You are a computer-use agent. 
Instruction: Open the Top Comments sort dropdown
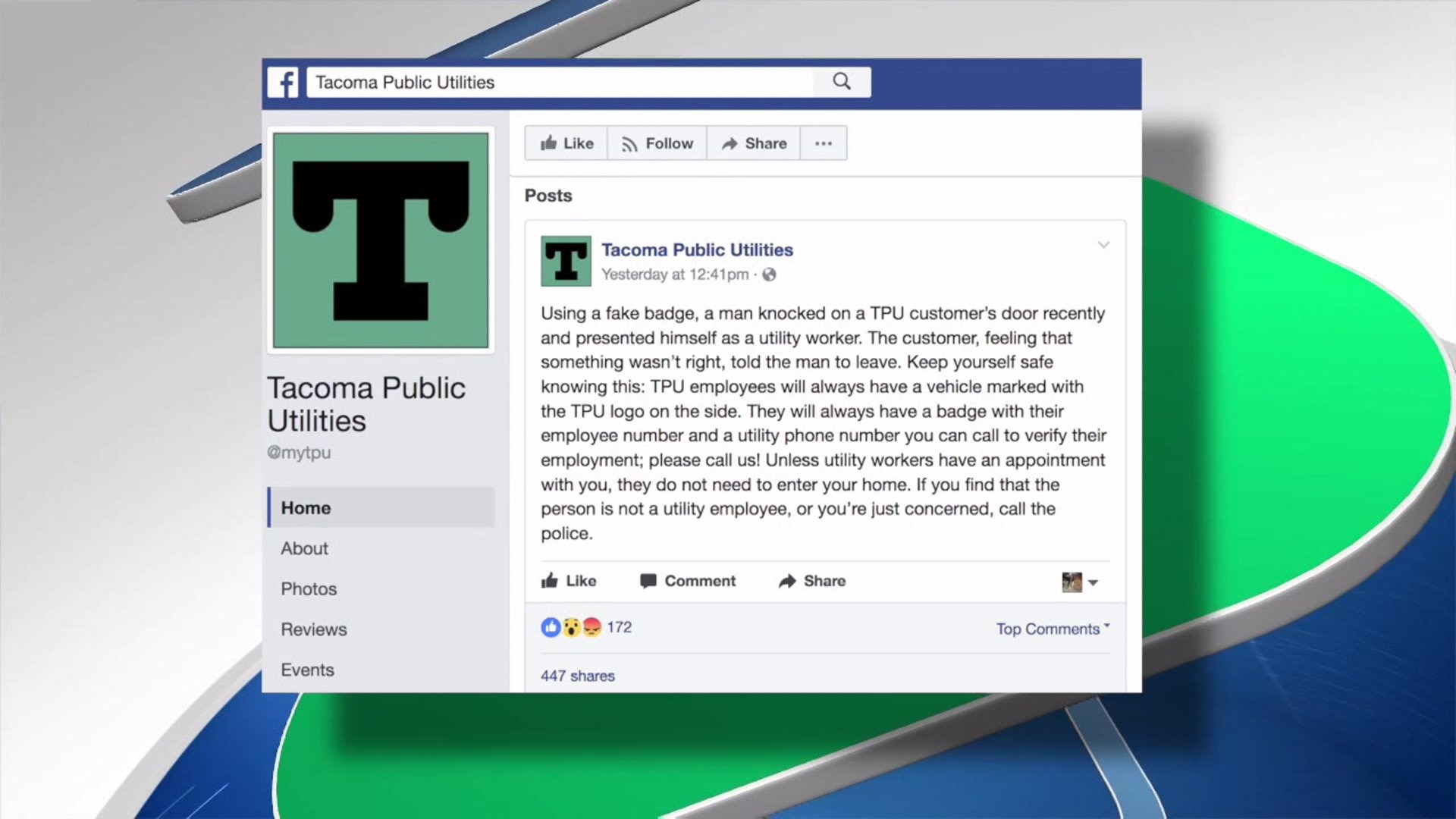(x=1053, y=629)
